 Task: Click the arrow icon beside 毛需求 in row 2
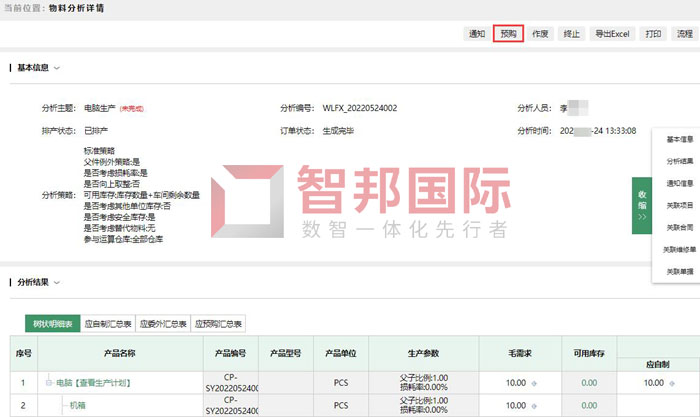tap(535, 408)
